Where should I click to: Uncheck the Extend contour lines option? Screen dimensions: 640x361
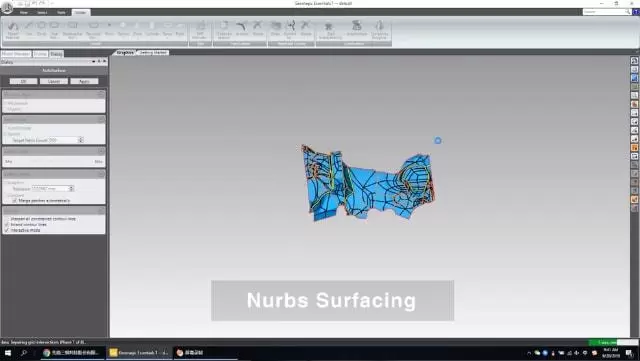click(7, 225)
